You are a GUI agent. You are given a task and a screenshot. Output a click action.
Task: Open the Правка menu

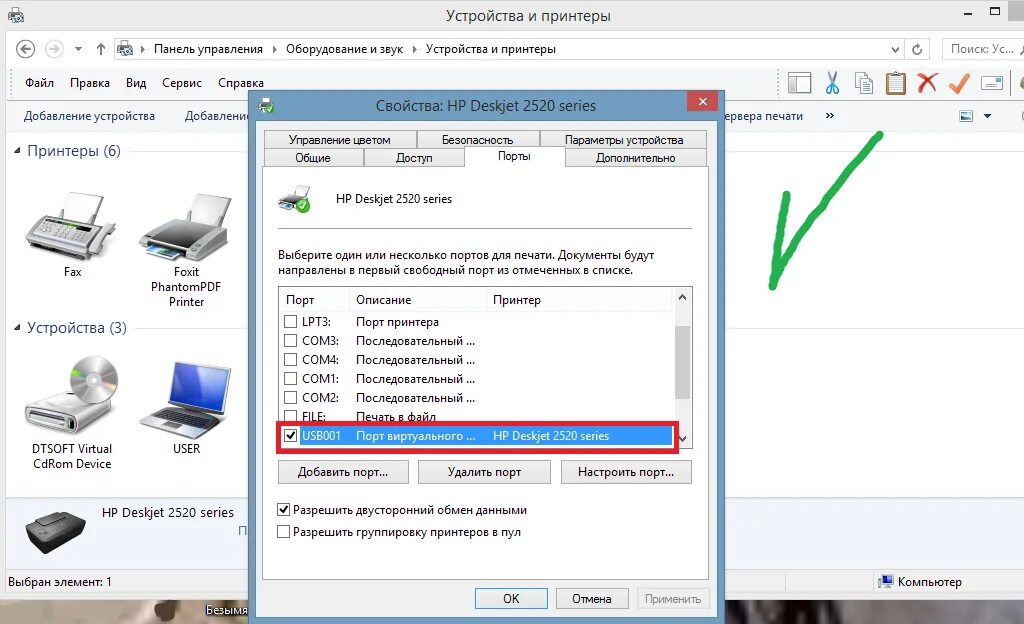[x=89, y=83]
